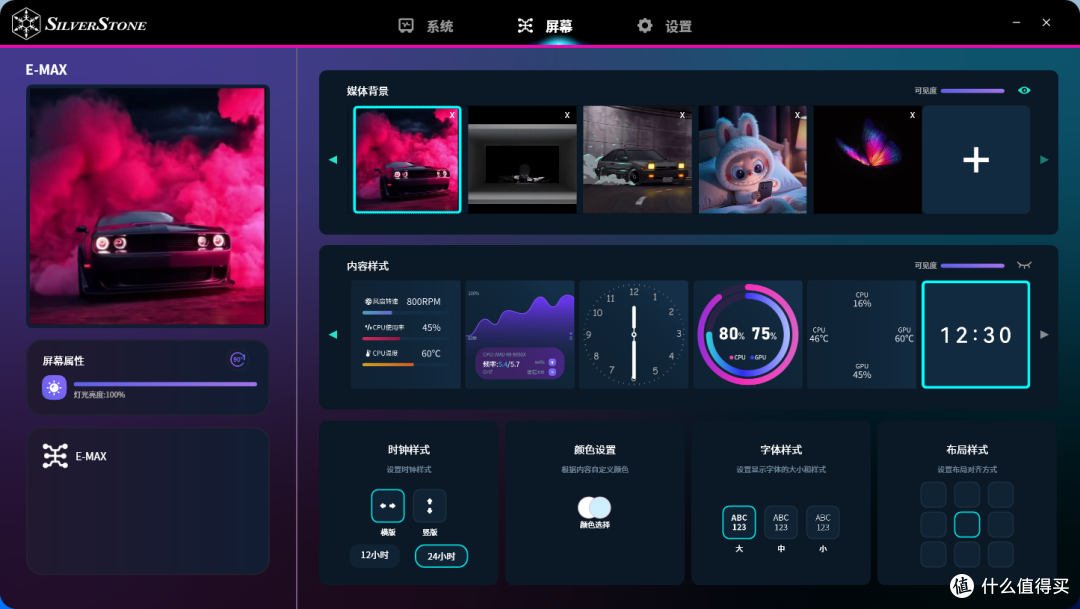Set layout alignment to top-left cell
The height and width of the screenshot is (609, 1080).
(933, 495)
